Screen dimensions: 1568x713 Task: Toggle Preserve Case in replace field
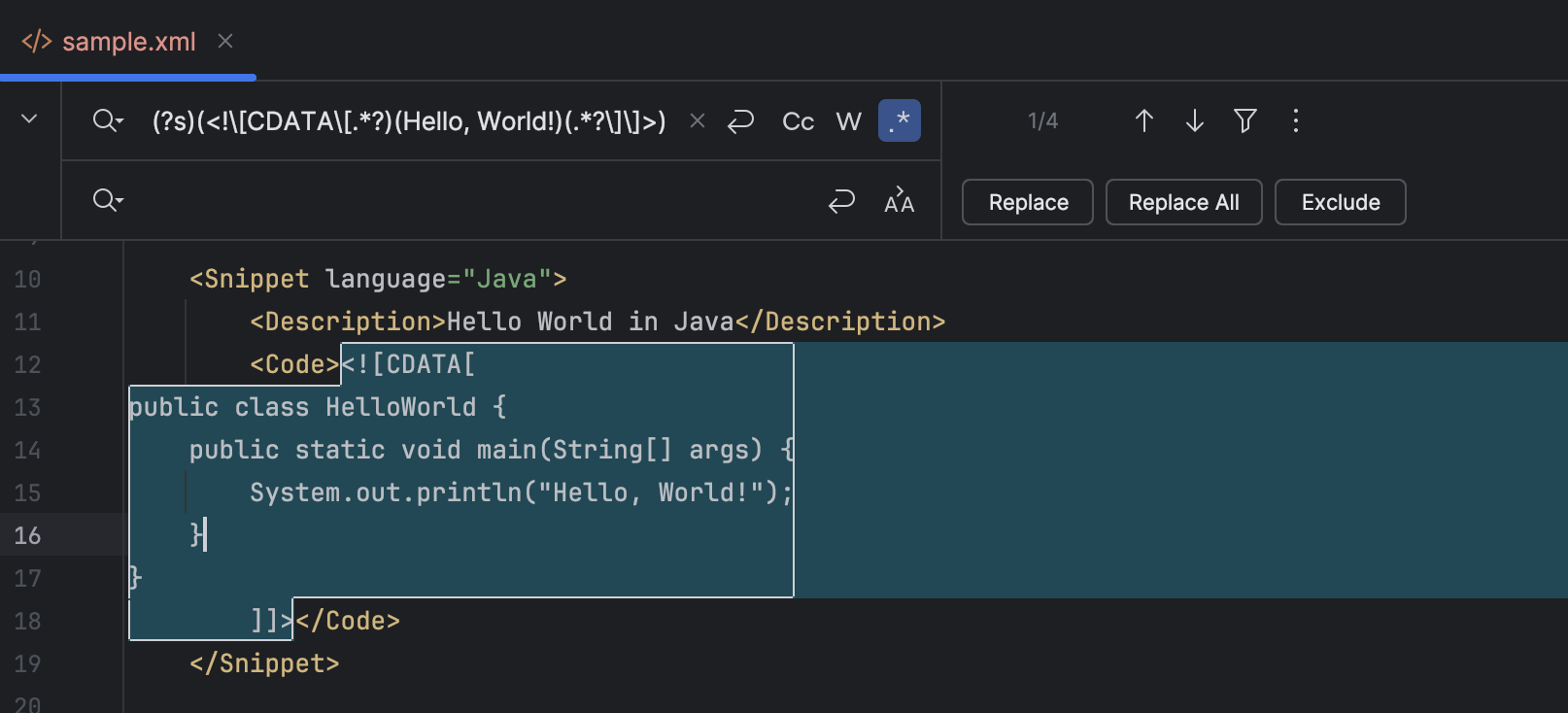pyautogui.click(x=899, y=201)
